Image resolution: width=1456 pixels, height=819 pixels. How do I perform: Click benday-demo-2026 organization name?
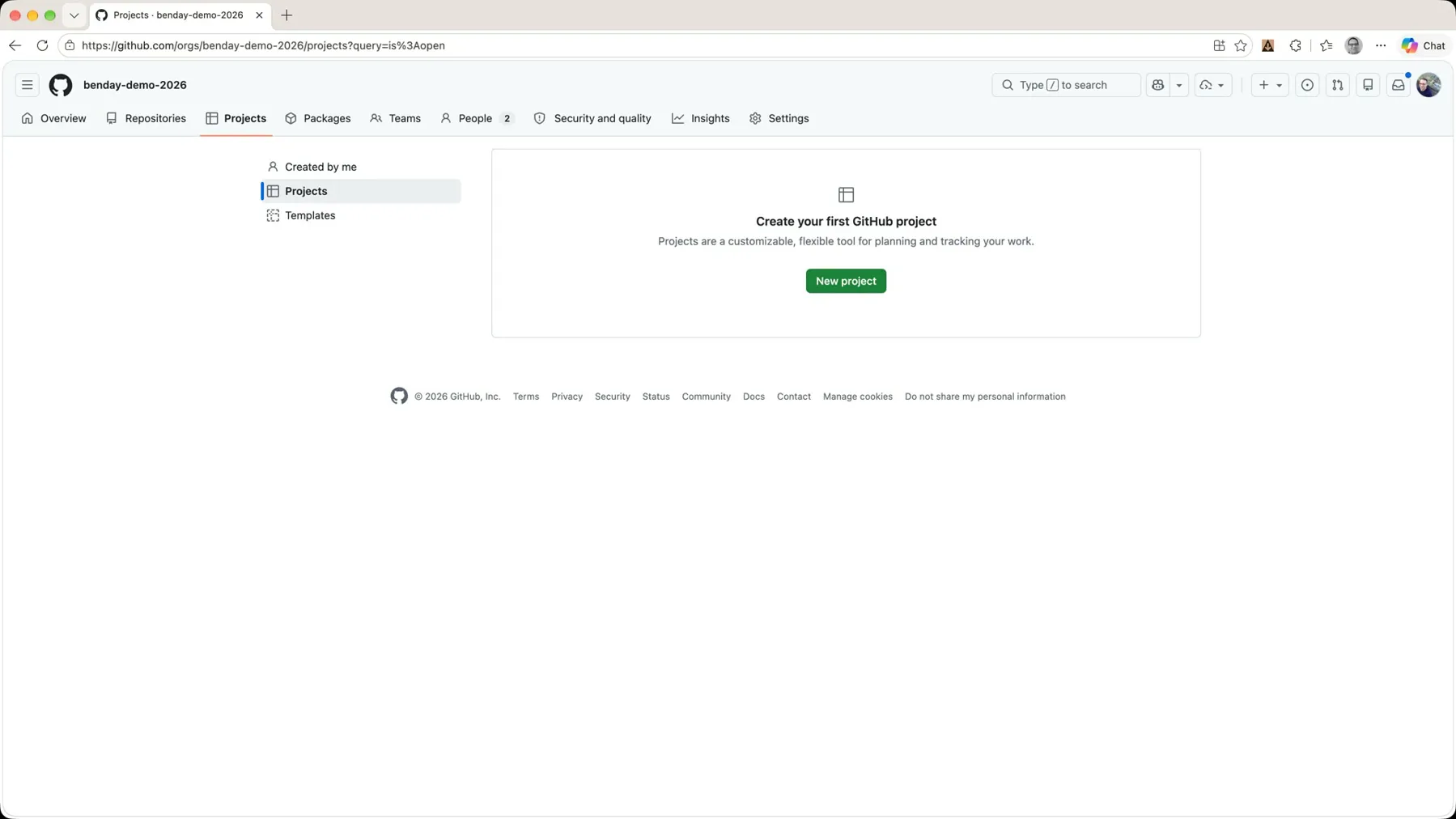[x=135, y=85]
